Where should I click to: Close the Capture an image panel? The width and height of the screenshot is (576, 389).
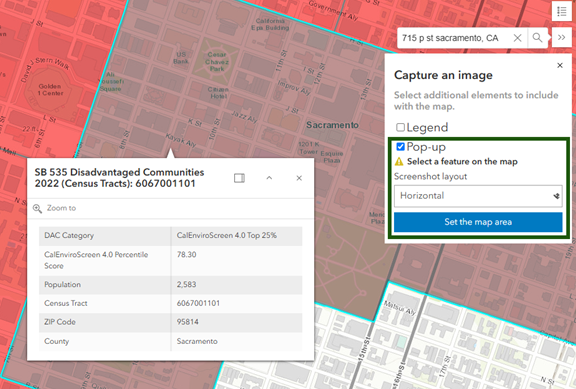click(x=560, y=65)
